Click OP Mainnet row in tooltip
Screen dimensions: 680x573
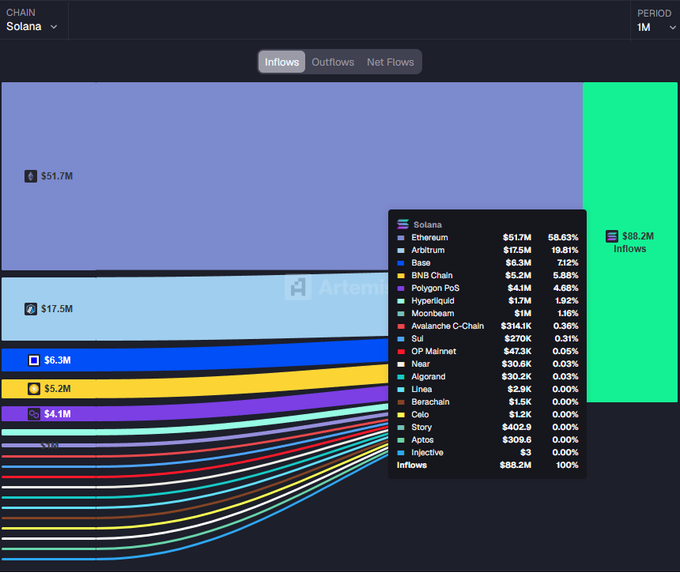coord(487,351)
